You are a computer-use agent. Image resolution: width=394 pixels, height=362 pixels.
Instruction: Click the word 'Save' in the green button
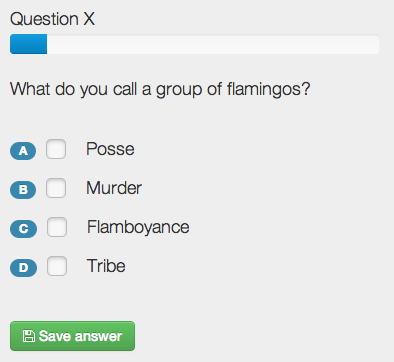(x=55, y=336)
